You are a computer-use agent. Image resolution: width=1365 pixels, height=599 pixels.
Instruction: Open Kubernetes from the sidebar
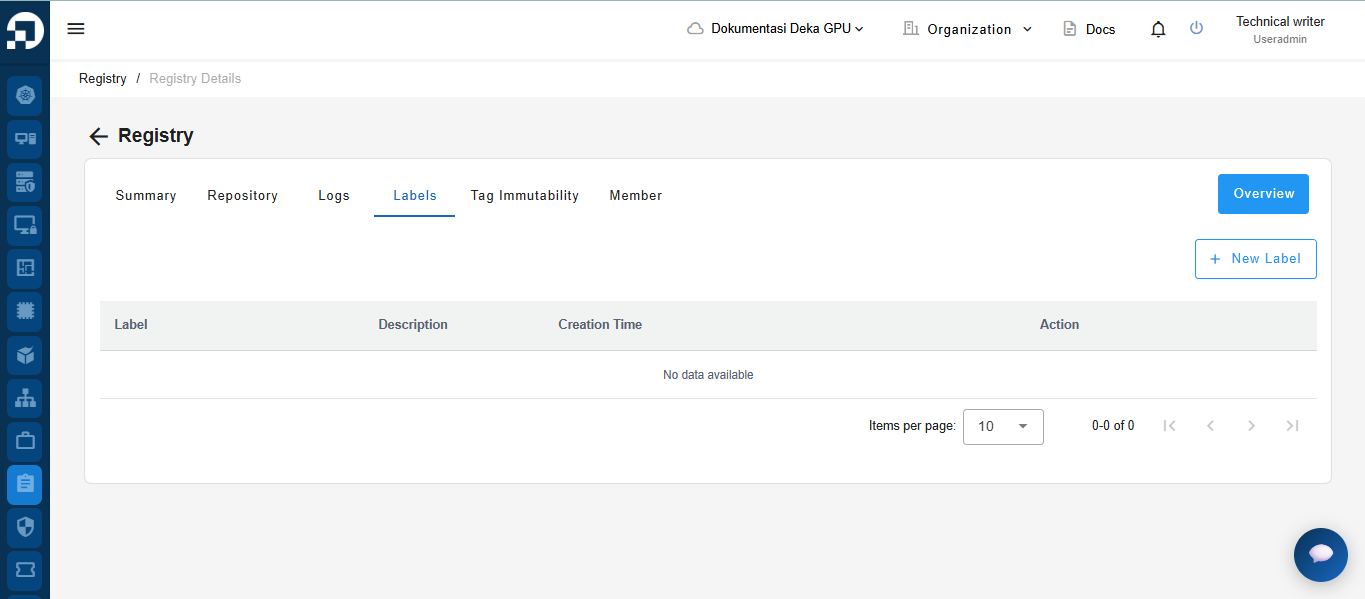[x=25, y=96]
